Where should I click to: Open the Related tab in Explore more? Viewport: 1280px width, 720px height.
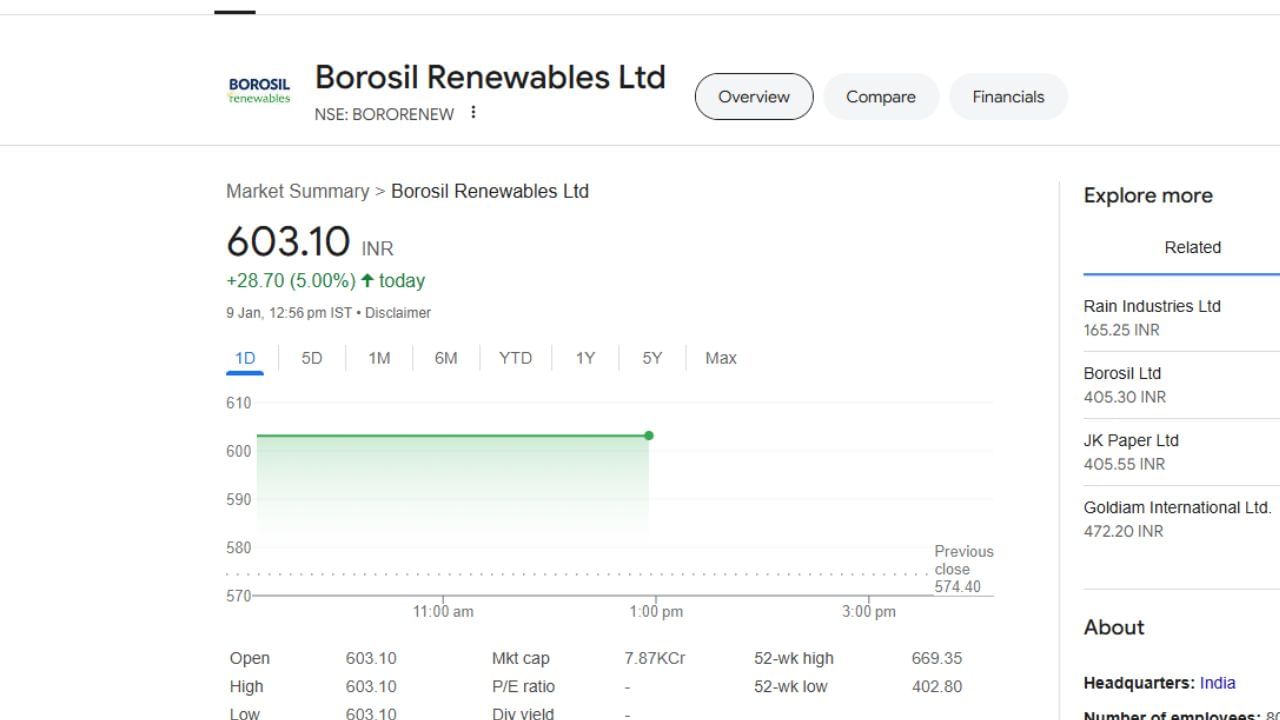coord(1192,248)
